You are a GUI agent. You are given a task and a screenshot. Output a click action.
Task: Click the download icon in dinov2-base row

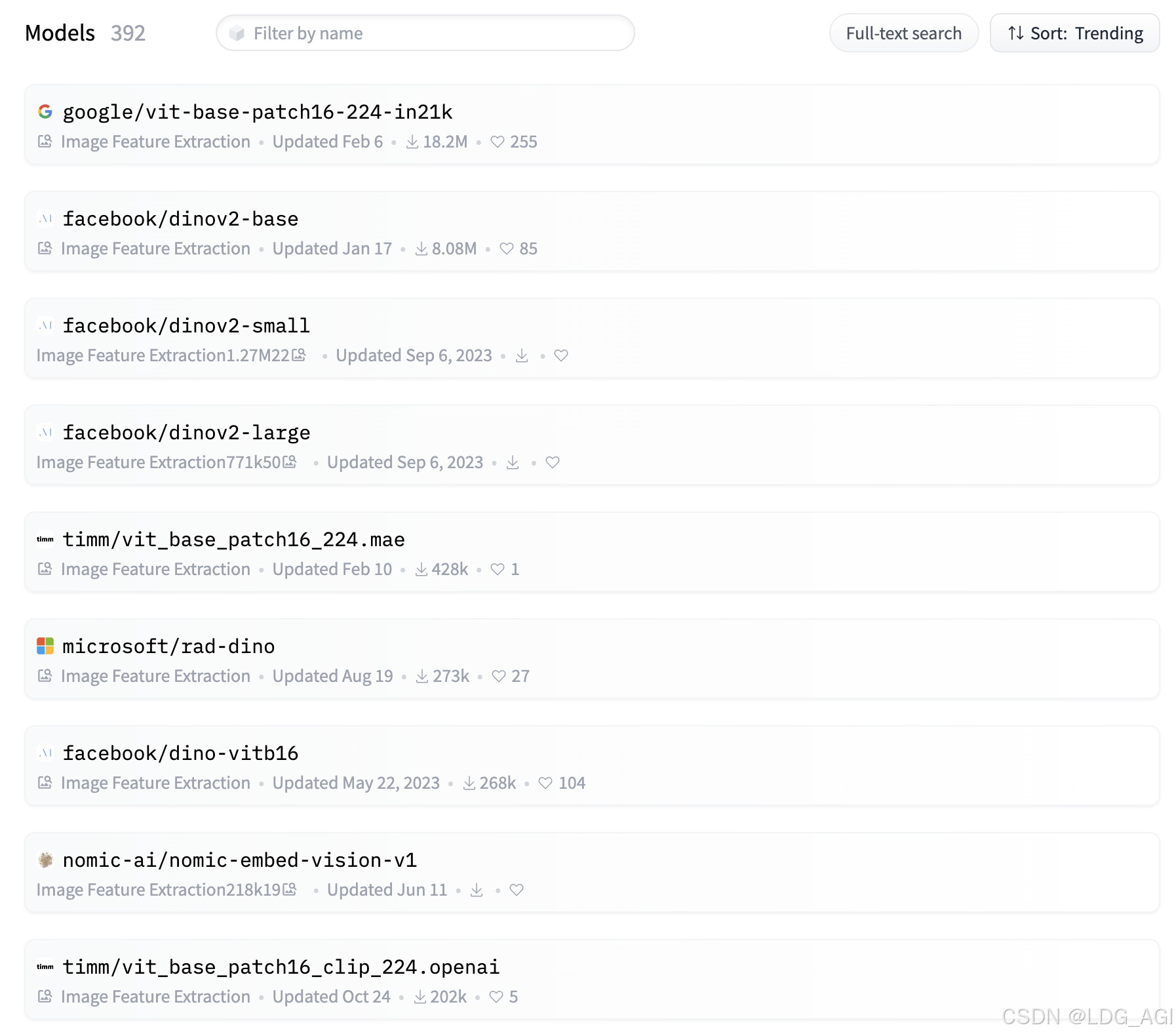(x=421, y=249)
